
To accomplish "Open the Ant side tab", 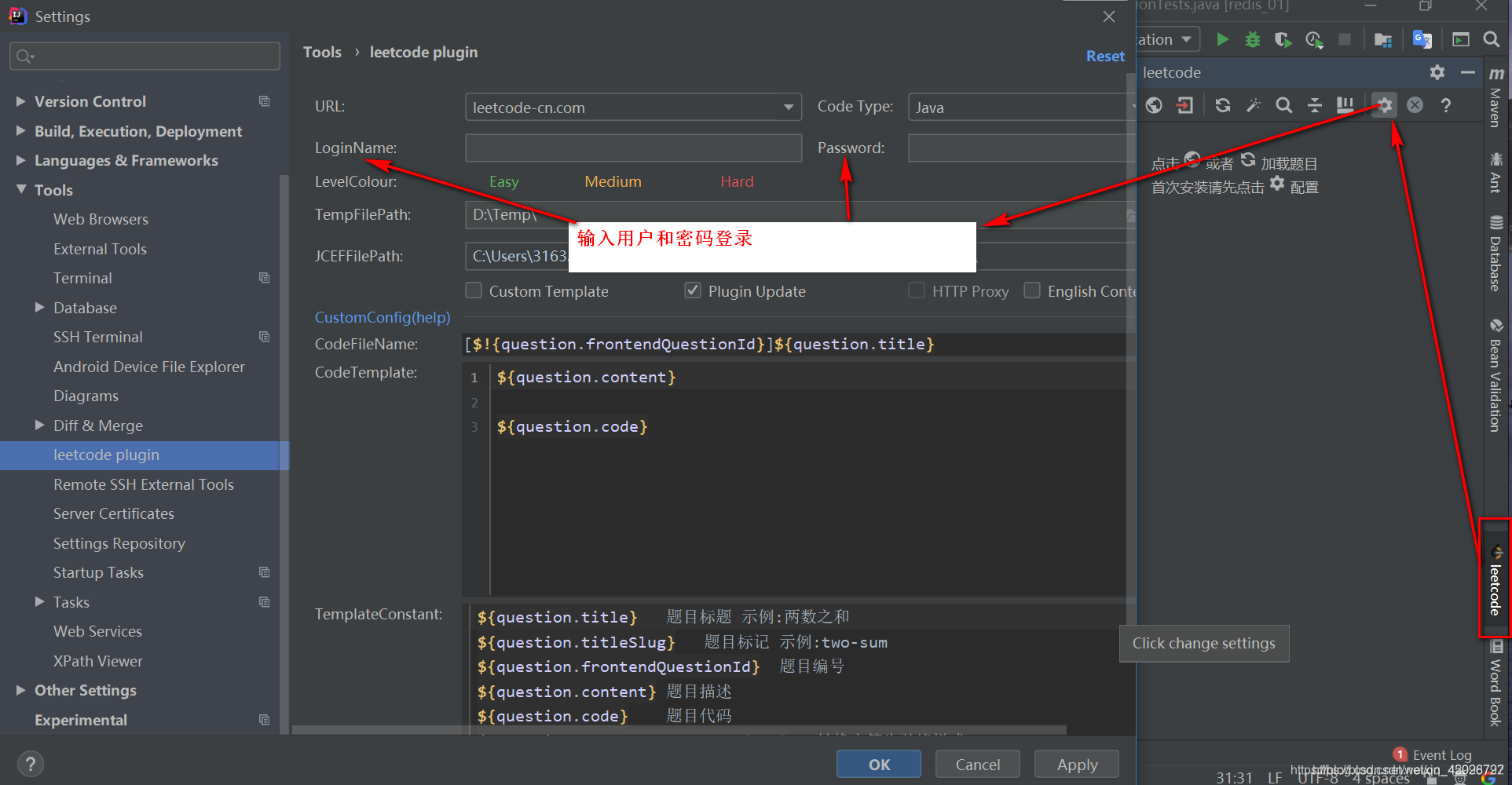I will click(x=1496, y=172).
